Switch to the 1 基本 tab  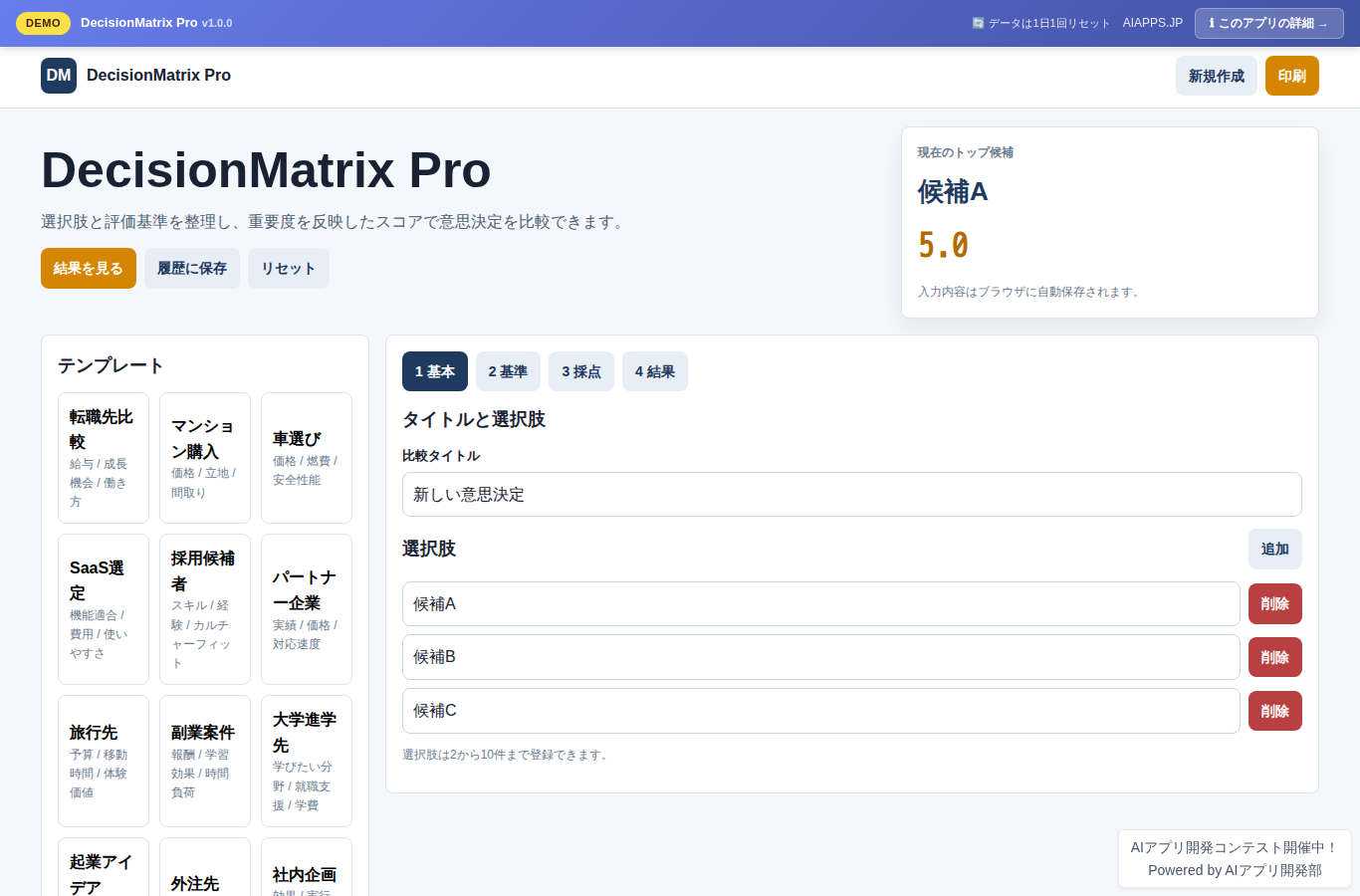[435, 371]
